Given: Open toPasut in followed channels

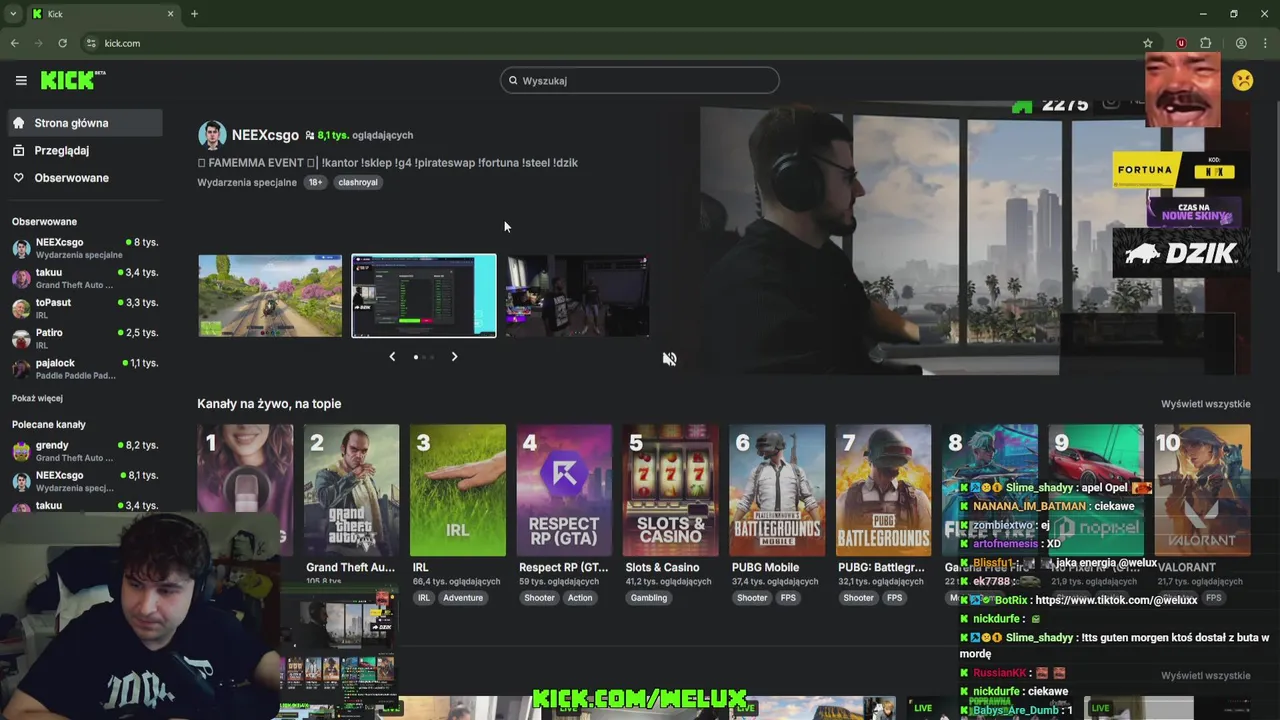Looking at the screenshot, I should (84, 308).
